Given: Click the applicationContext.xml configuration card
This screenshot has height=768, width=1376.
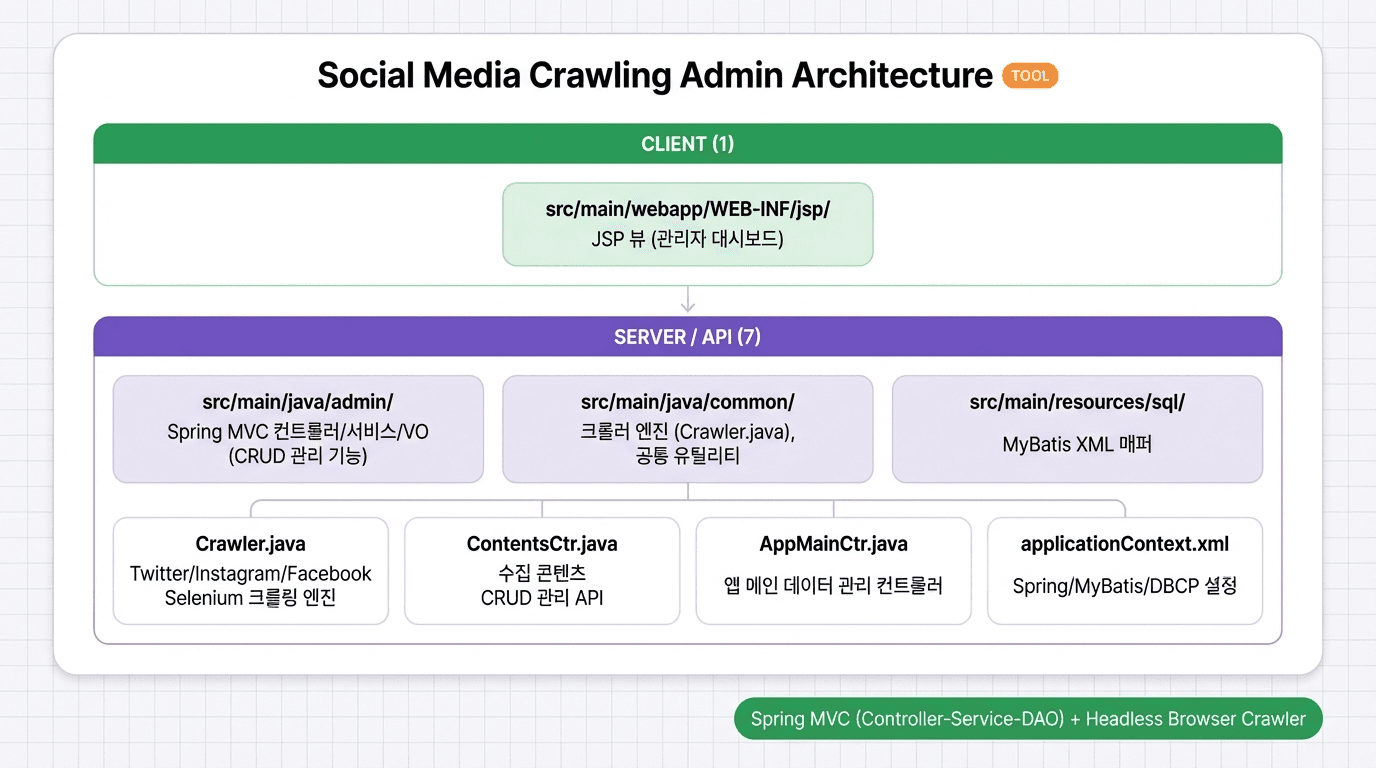Looking at the screenshot, I should point(1124,571).
